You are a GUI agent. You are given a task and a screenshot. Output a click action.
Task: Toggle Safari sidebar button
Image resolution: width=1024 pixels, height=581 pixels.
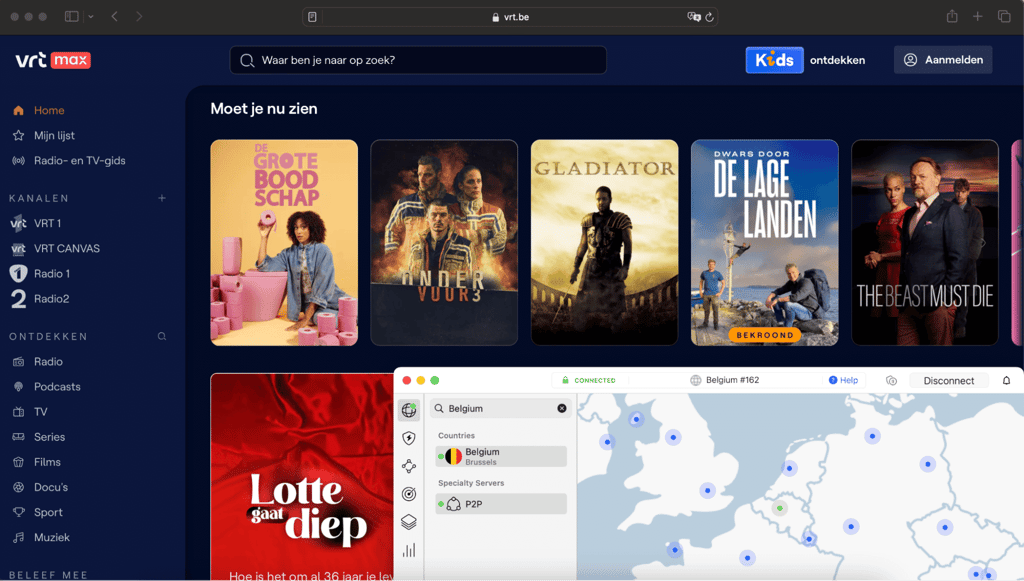[72, 16]
